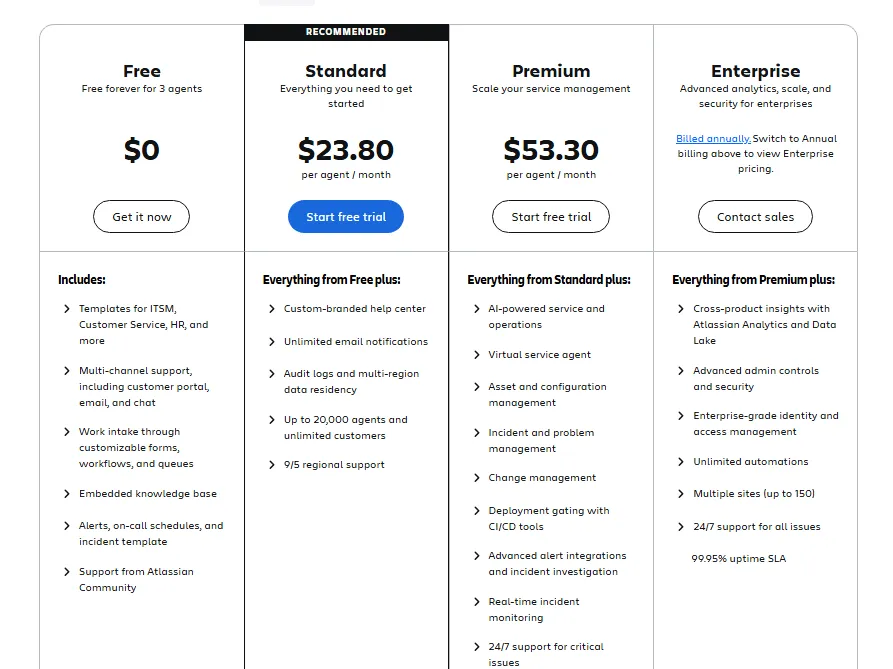Expand Virtual service agent chevron
Viewport: 893px width, 669px height.
click(x=477, y=355)
